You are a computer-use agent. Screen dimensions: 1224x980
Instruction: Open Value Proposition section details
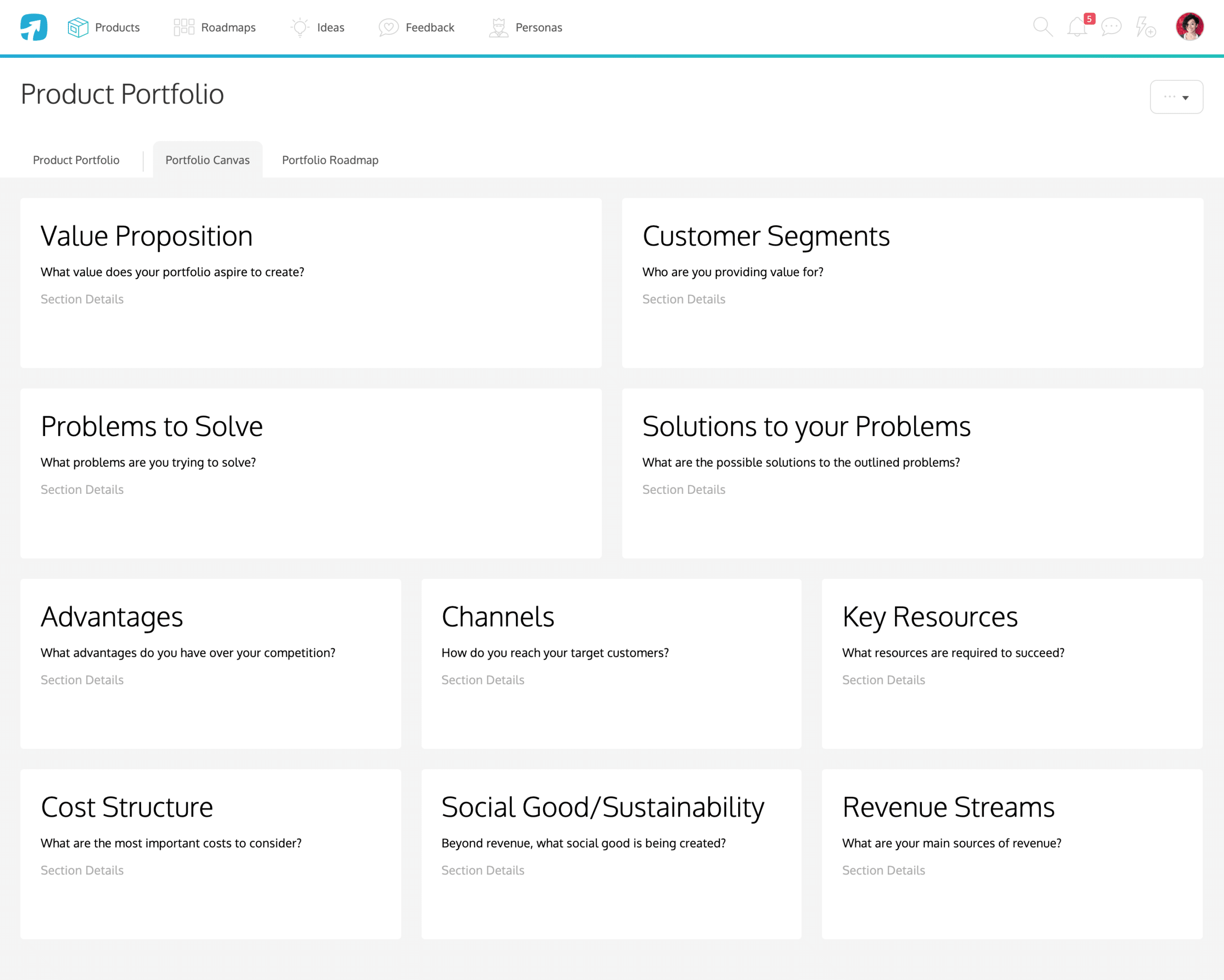coord(82,299)
